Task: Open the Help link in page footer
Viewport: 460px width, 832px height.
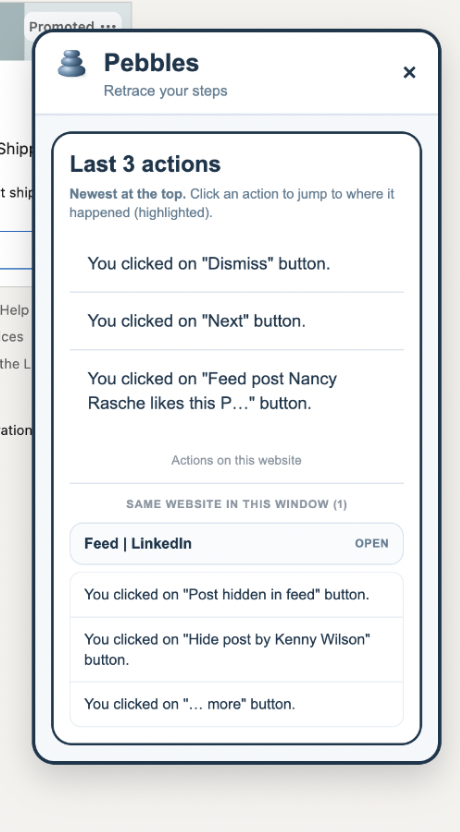Action: [15, 310]
